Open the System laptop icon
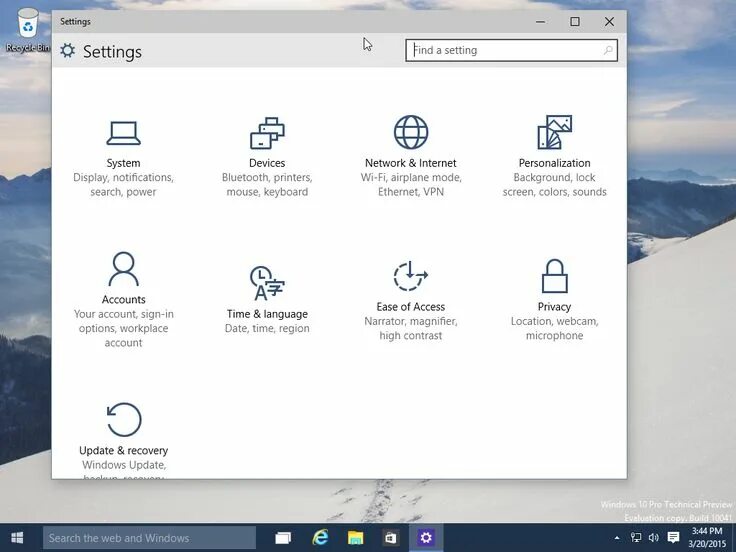This screenshot has width=736, height=552. point(123,133)
